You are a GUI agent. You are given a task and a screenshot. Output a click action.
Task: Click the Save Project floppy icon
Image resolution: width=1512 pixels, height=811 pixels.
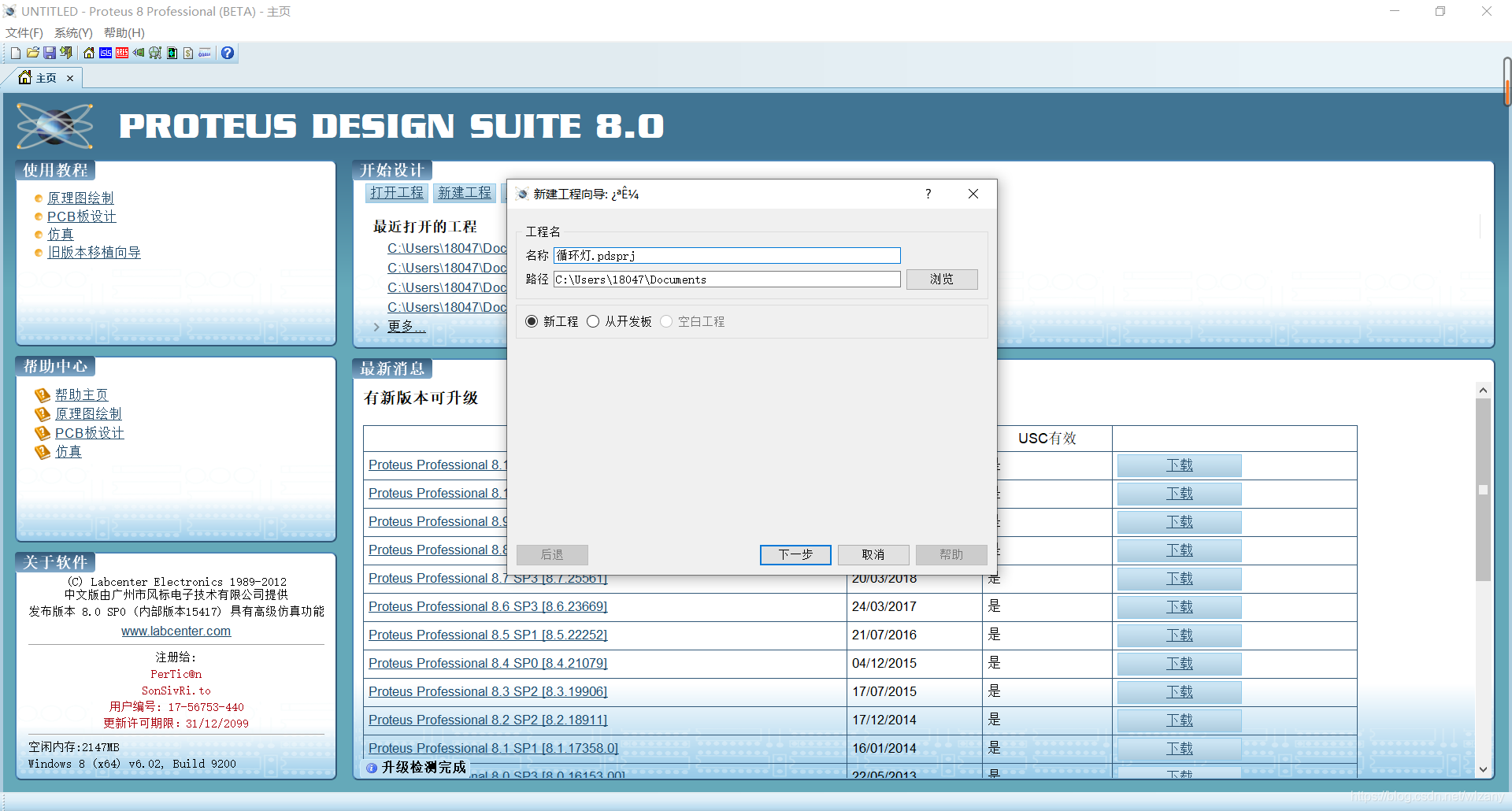click(x=50, y=53)
